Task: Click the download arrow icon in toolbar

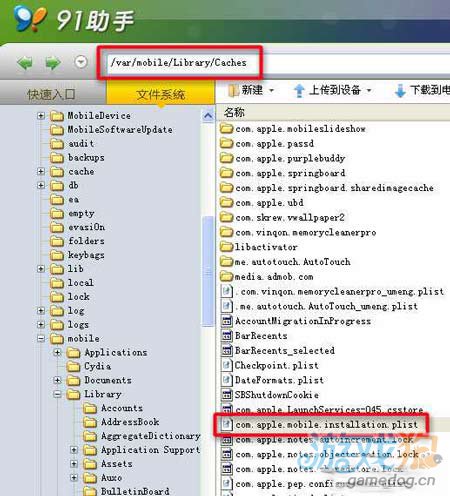Action: pyautogui.click(x=400, y=91)
